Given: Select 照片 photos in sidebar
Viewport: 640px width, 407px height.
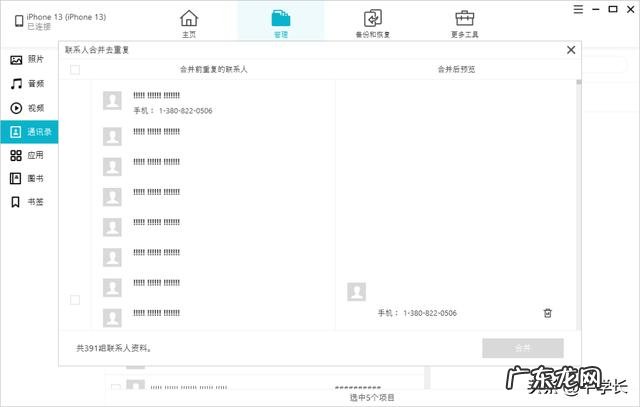Looking at the screenshot, I should click(x=29, y=60).
